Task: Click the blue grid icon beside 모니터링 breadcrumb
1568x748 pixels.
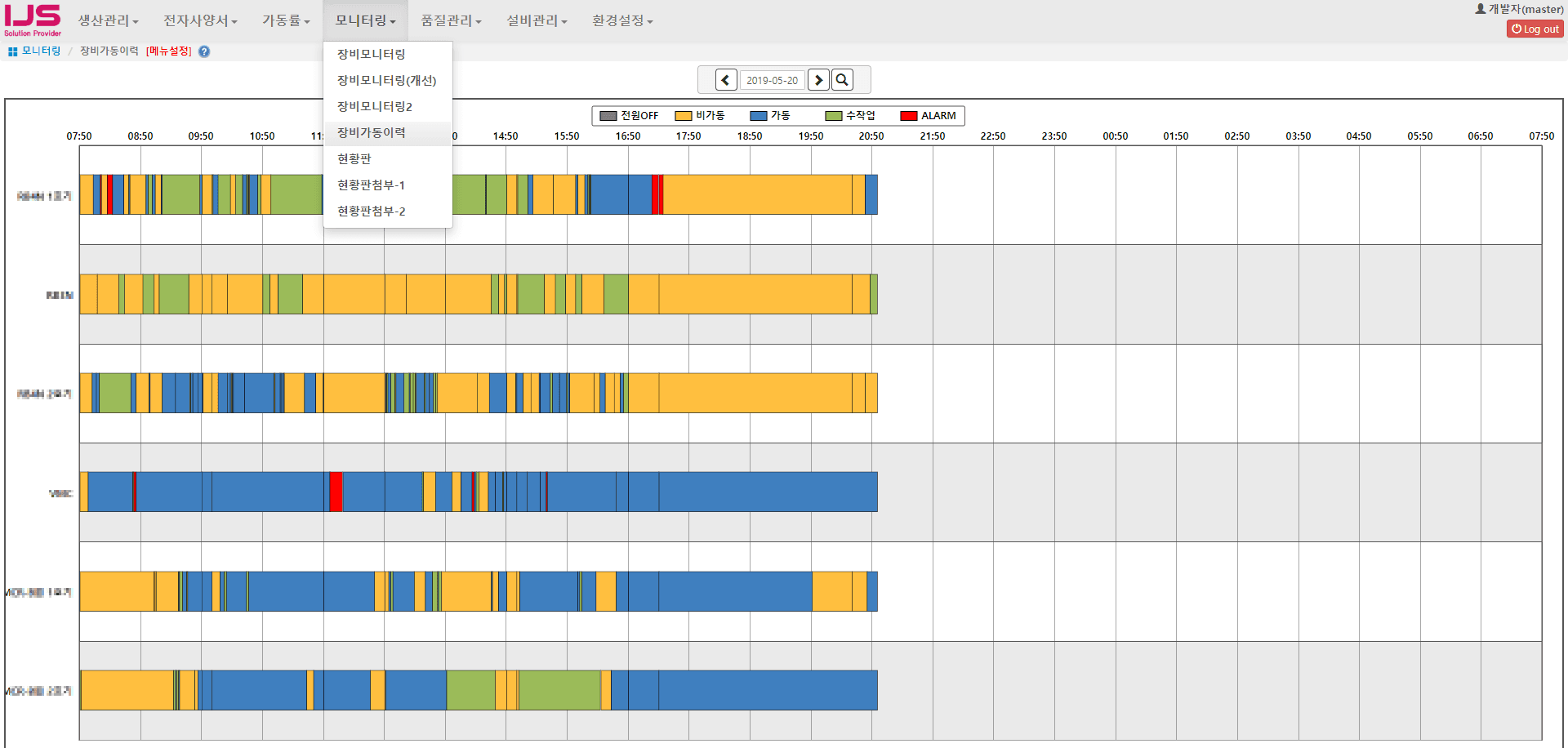Action: (11, 51)
